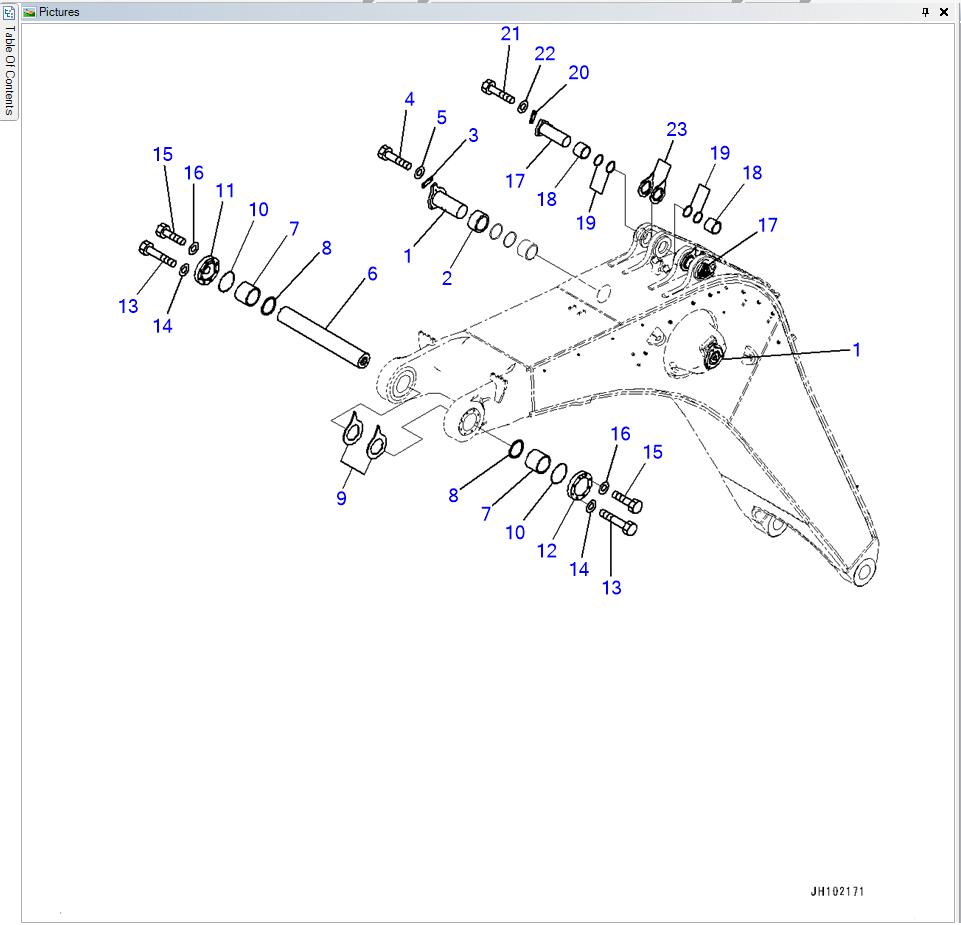
Task: Select callout 17 below the top pin
Action: pyautogui.click(x=515, y=181)
